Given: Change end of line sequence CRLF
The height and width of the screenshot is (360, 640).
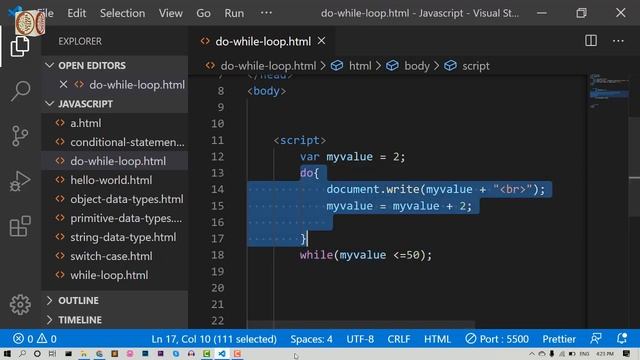Looking at the screenshot, I should (x=399, y=339).
